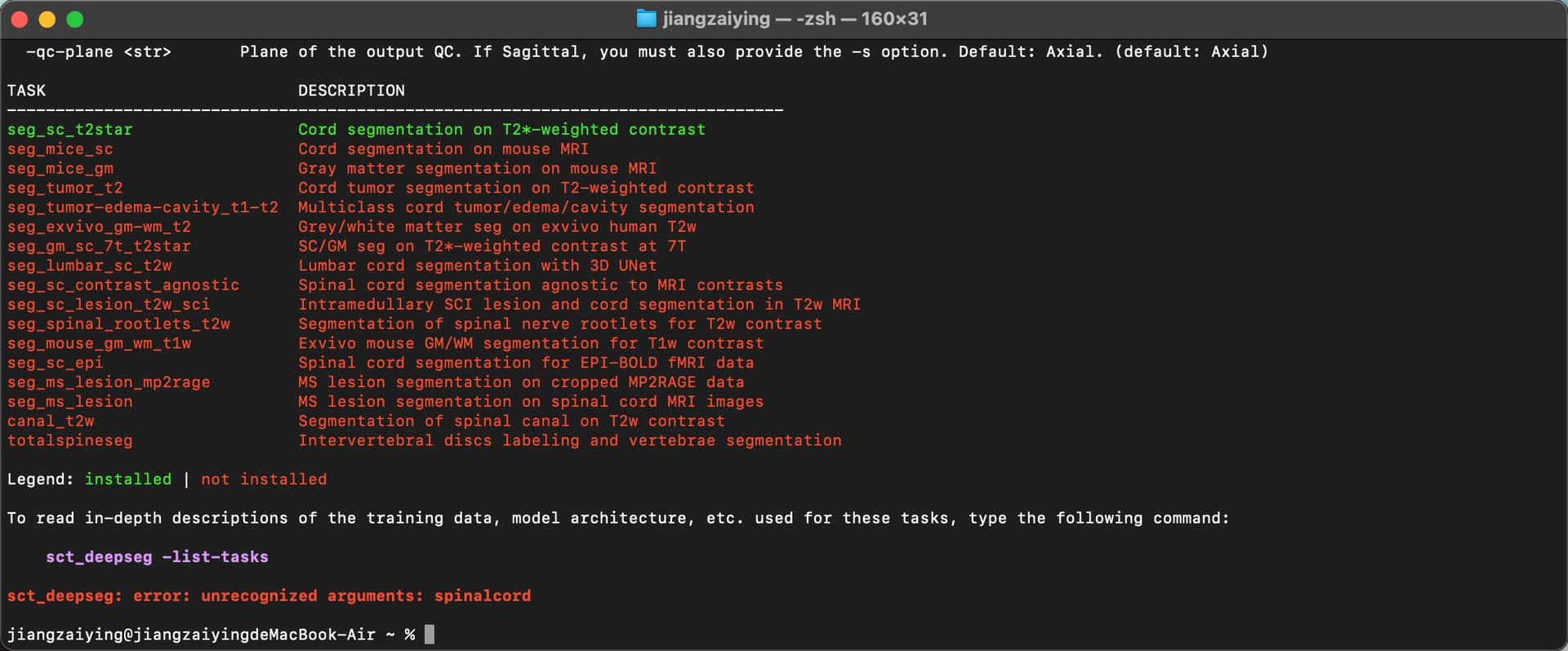Image resolution: width=1568 pixels, height=651 pixels.
Task: Click the seg_mice_sc task entry
Action: (x=60, y=149)
